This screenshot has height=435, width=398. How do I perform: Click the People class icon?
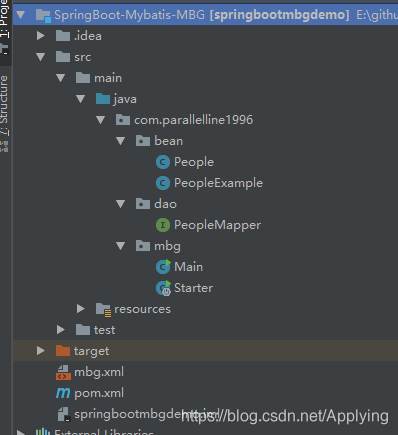pyautogui.click(x=163, y=162)
